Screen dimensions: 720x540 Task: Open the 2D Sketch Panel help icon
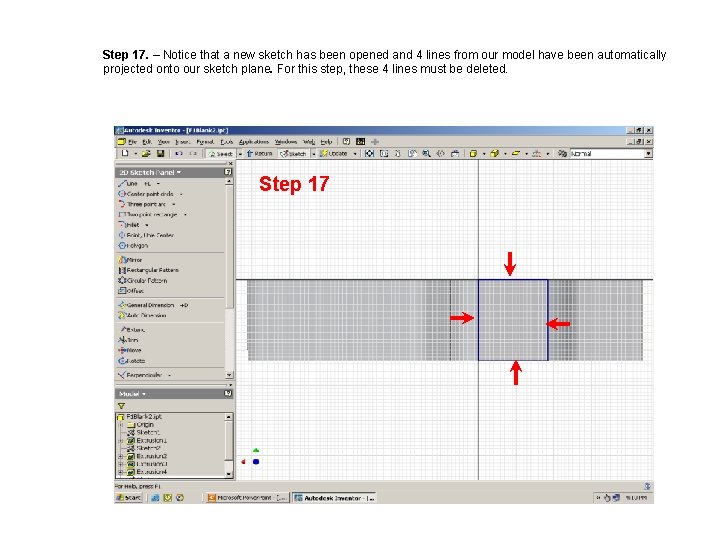(228, 172)
